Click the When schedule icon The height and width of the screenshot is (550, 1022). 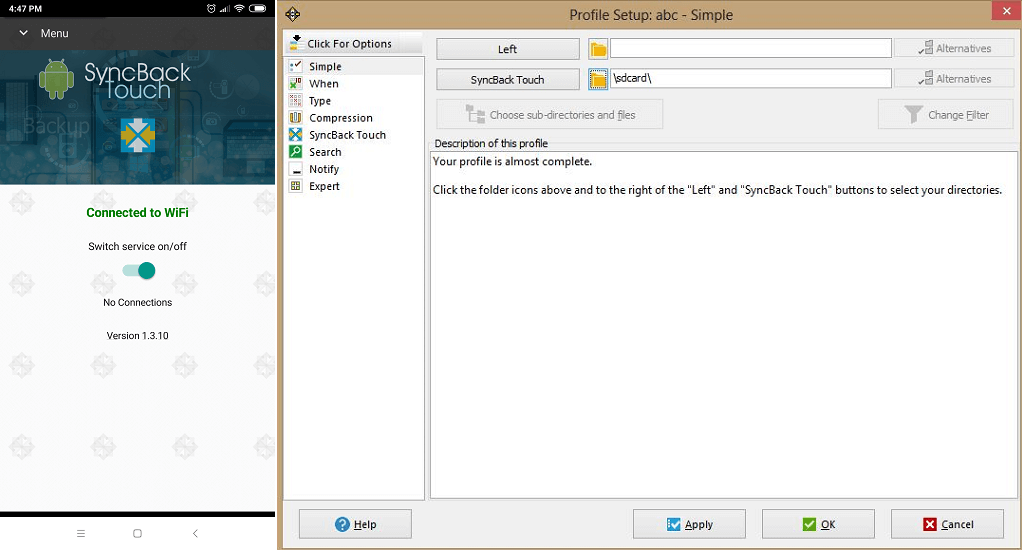click(x=296, y=83)
